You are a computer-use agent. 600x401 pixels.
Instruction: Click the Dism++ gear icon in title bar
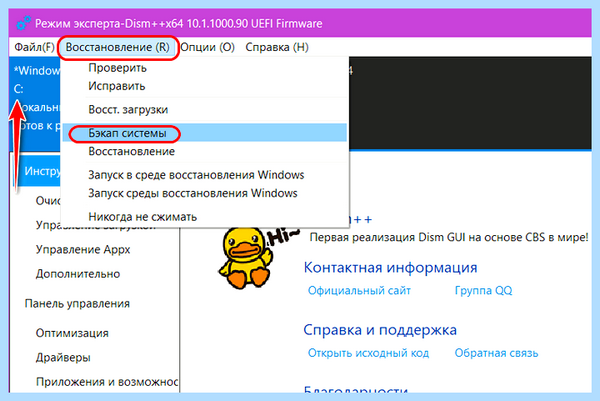click(x=23, y=23)
